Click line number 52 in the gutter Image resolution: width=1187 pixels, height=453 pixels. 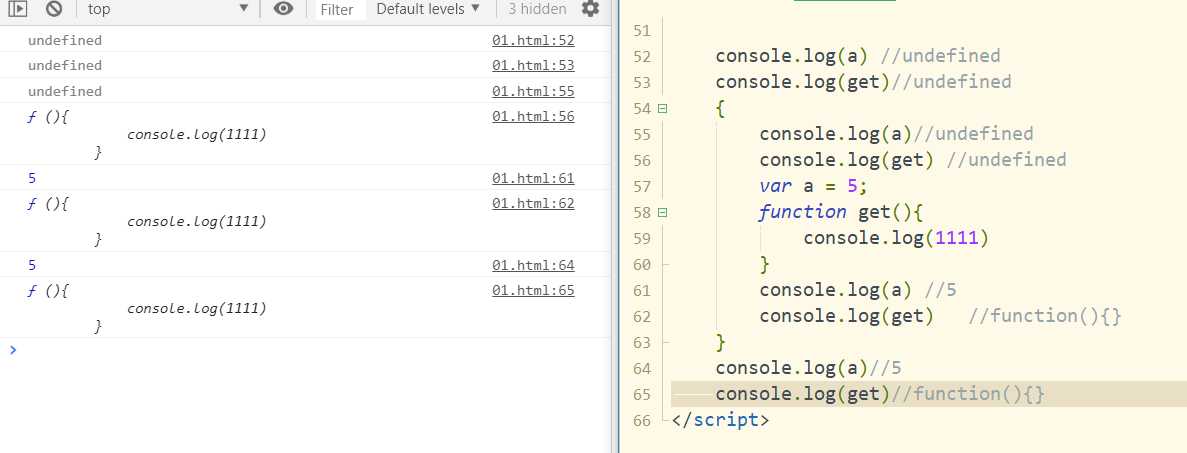[641, 57]
